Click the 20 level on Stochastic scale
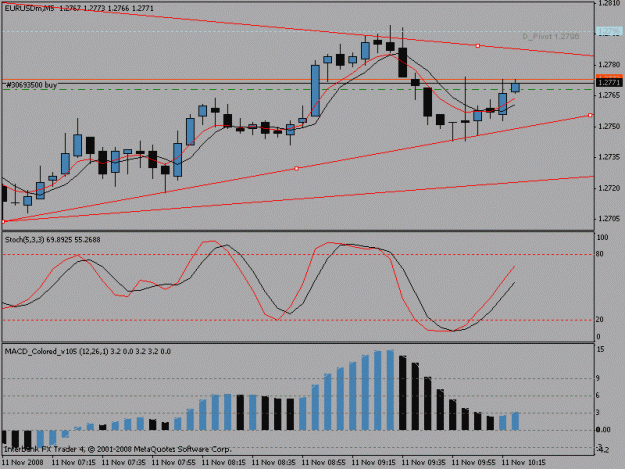The width and height of the screenshot is (625, 469). coord(600,320)
